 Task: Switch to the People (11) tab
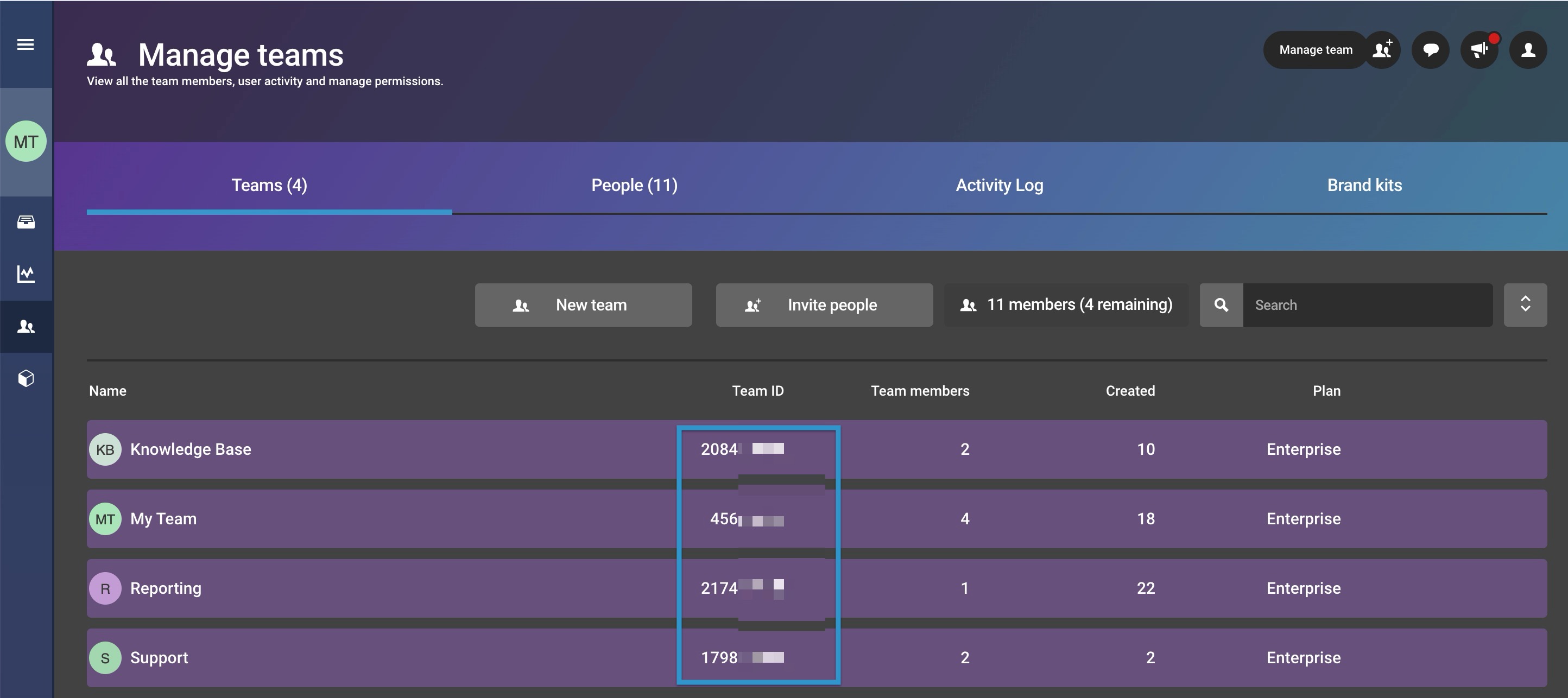(634, 185)
